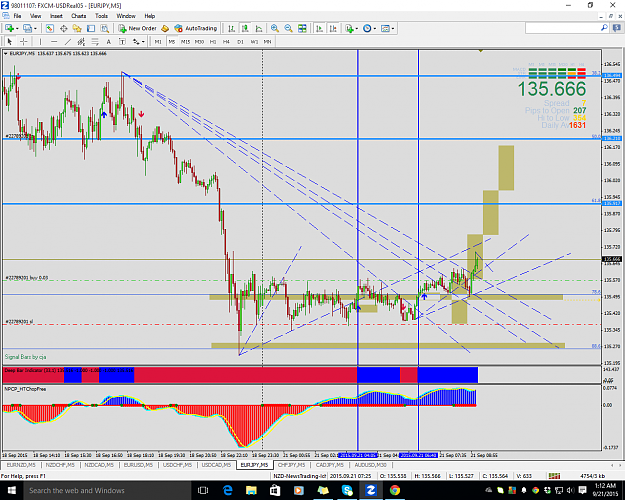This screenshot has width=625, height=500.
Task: Toggle the AutoTrading button
Action: [x=196, y=28]
